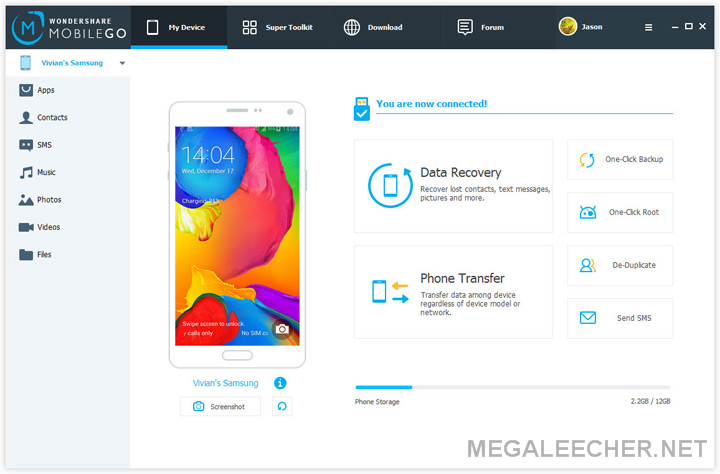Open the Forum tab

coord(481,28)
